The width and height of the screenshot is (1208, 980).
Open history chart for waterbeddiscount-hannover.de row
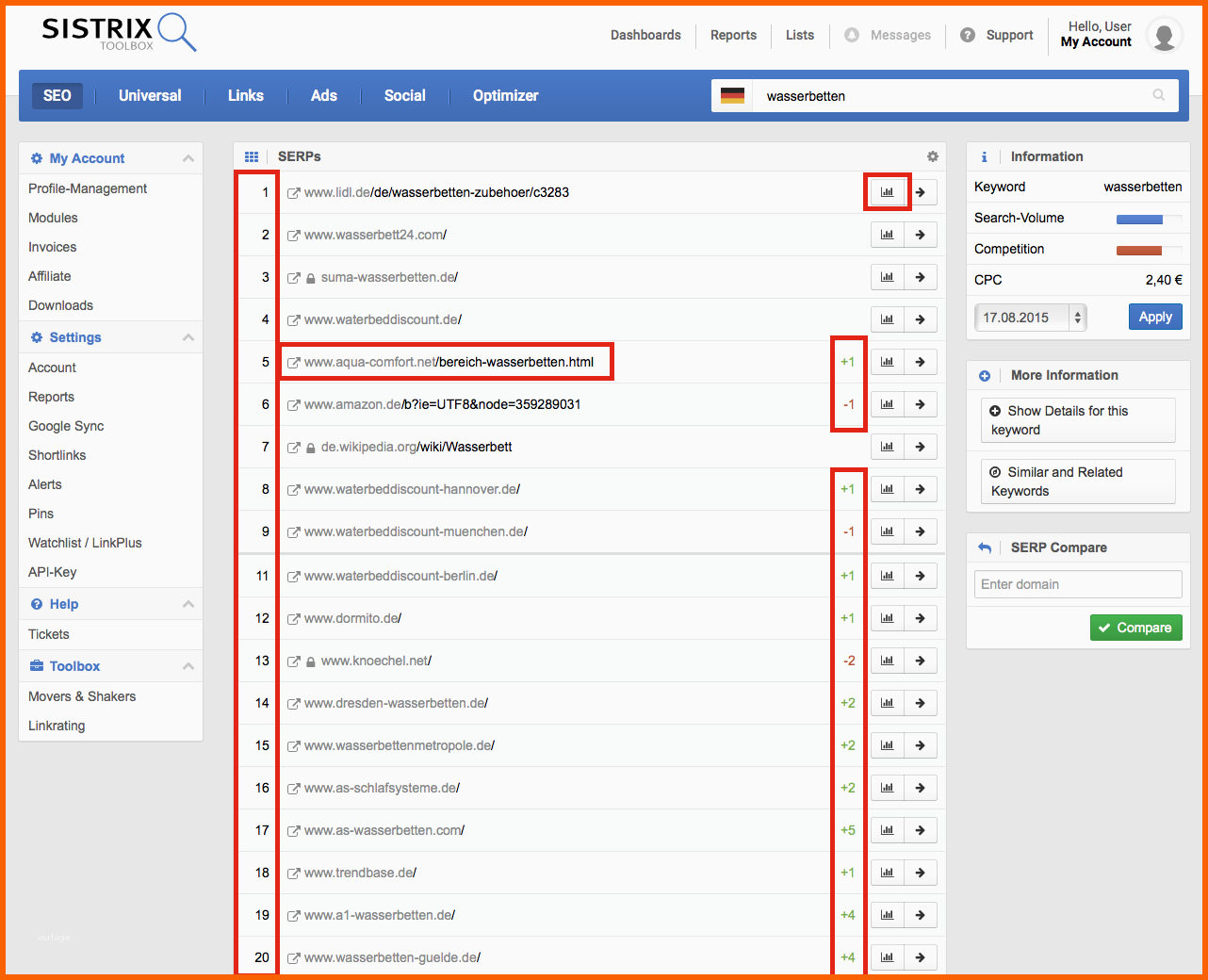click(x=888, y=489)
